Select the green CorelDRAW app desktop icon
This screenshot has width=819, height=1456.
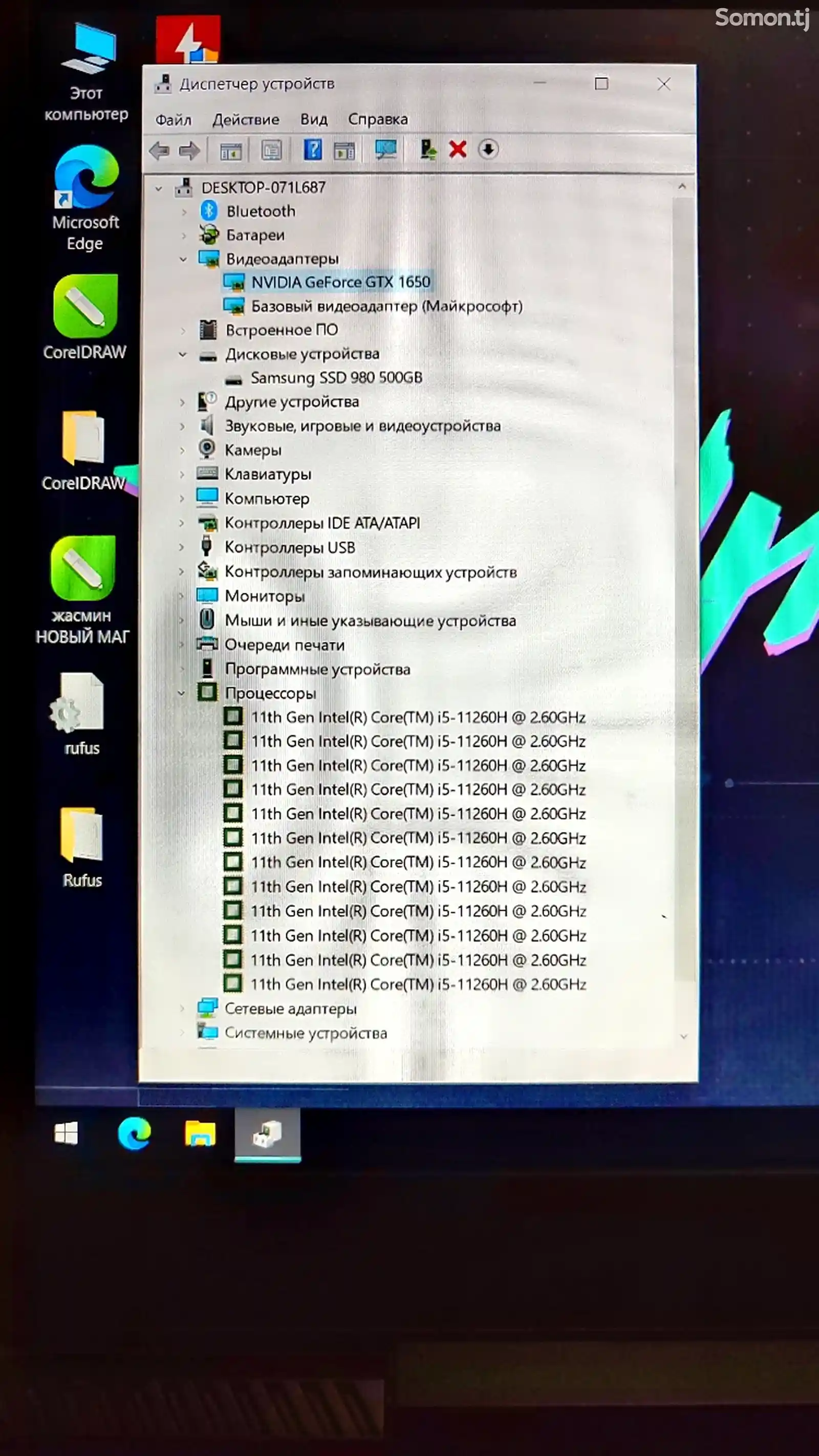[x=85, y=317]
